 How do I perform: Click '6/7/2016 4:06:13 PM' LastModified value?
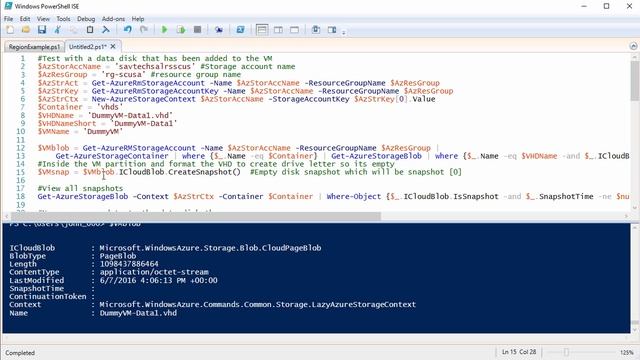point(144,280)
